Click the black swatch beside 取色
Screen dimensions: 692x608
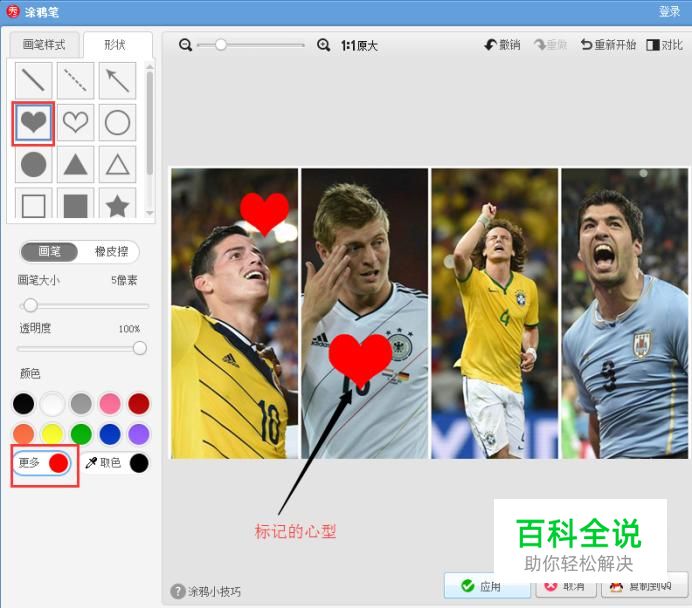pyautogui.click(x=139, y=463)
